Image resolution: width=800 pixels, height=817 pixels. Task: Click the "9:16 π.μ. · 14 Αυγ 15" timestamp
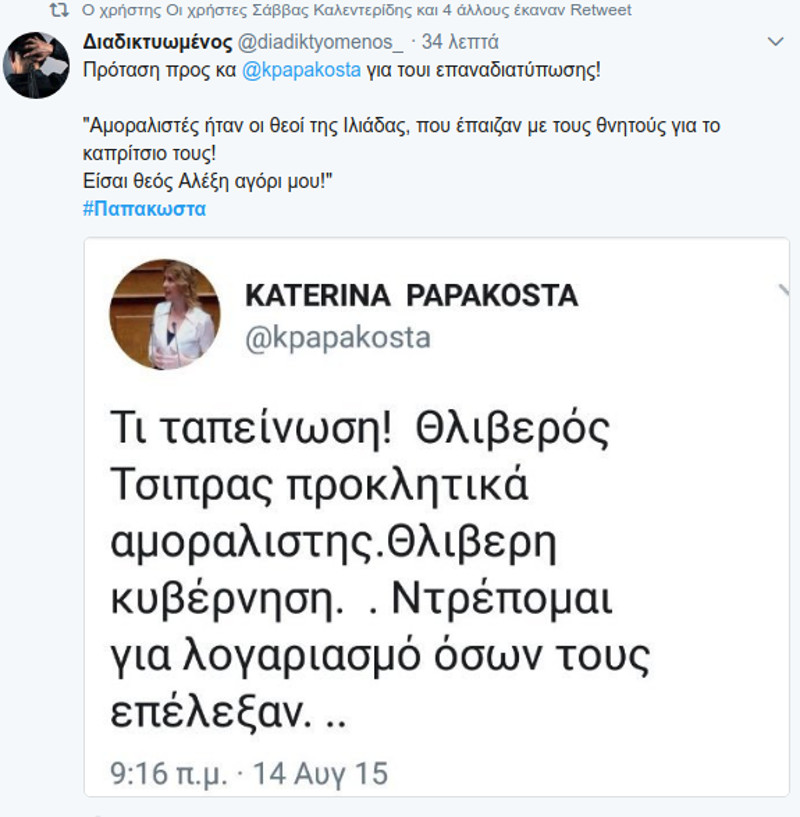pos(250,773)
